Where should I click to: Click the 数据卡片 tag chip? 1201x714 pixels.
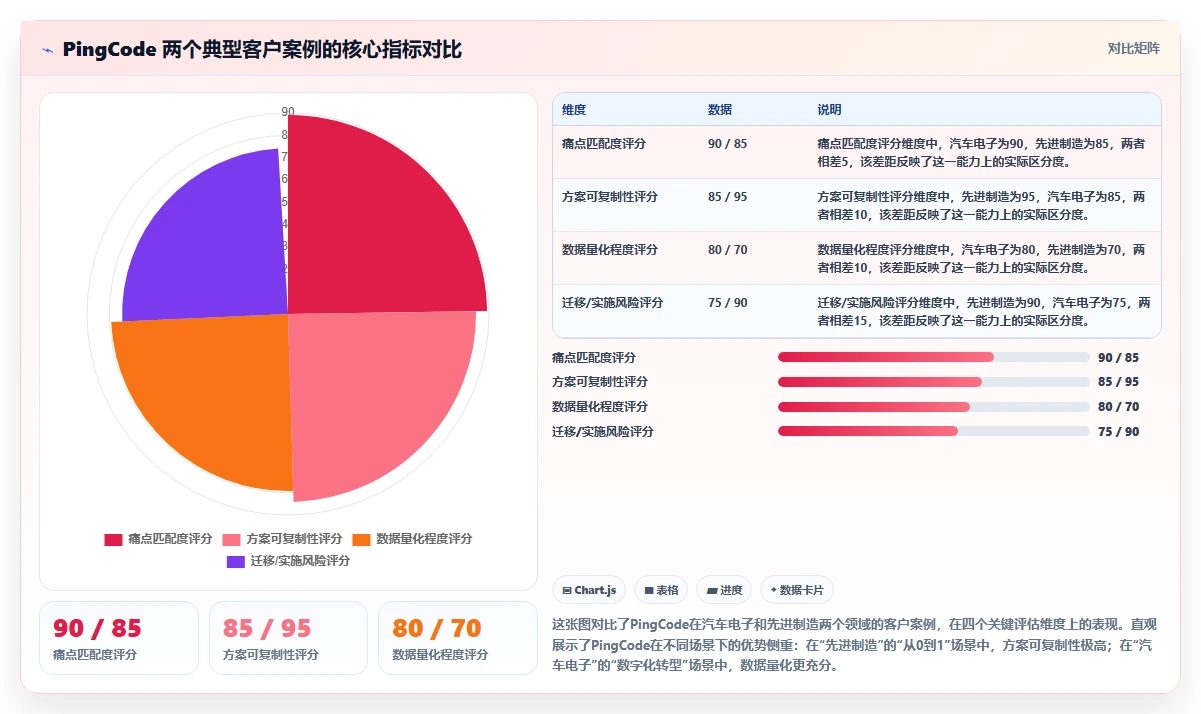click(797, 590)
